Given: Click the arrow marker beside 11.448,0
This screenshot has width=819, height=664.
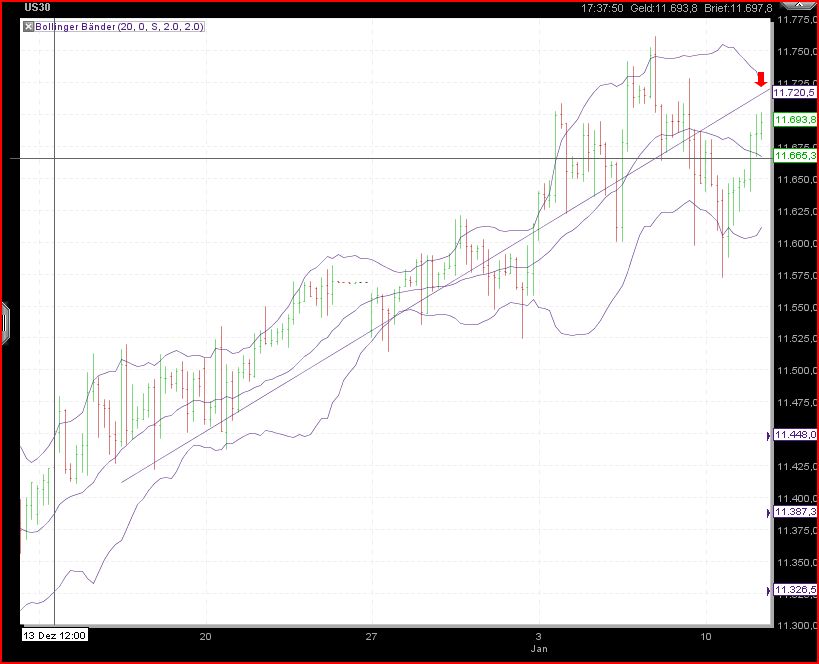Looking at the screenshot, I should (x=769, y=434).
